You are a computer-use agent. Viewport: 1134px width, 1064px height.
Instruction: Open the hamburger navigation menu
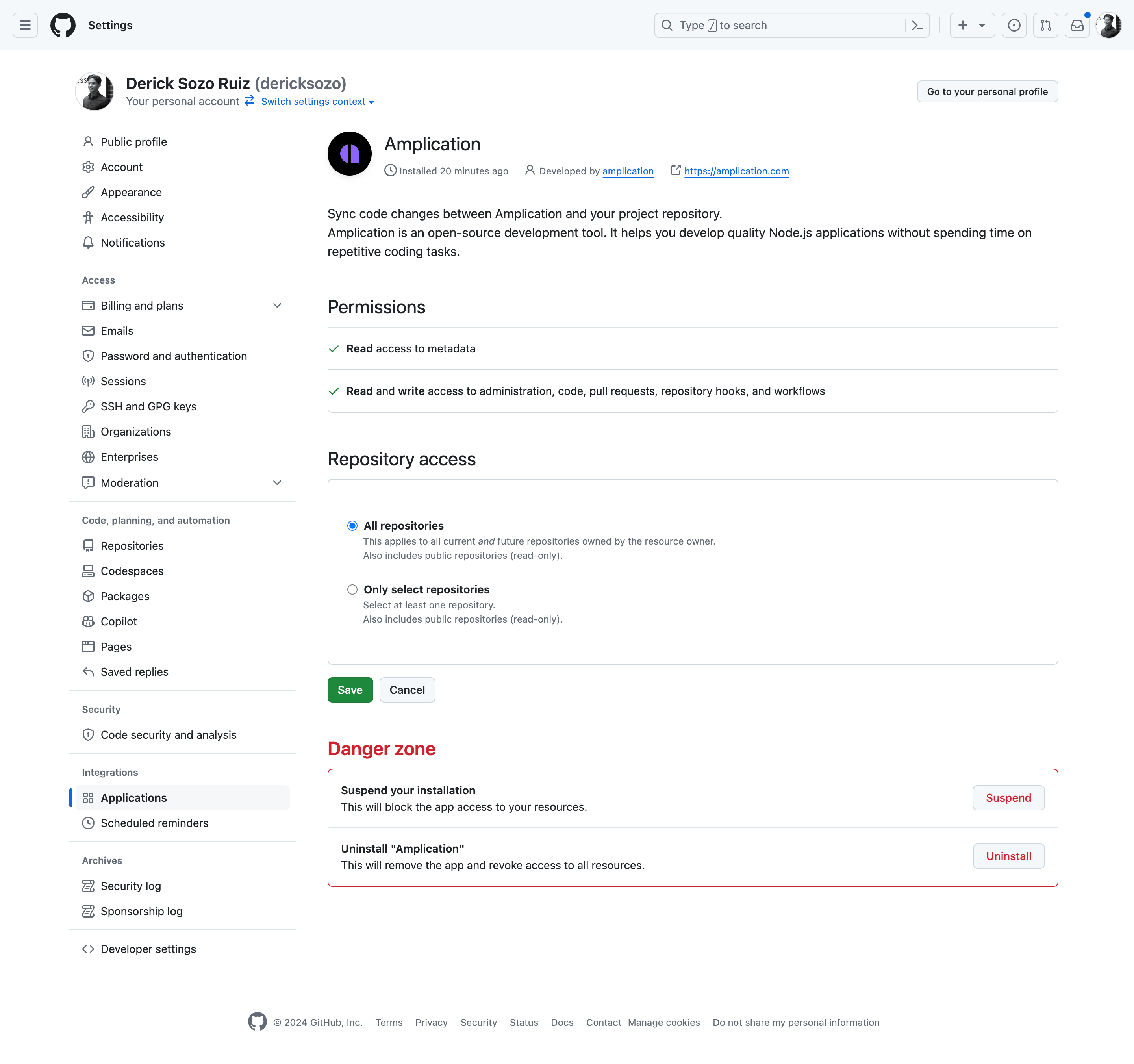pyautogui.click(x=25, y=25)
